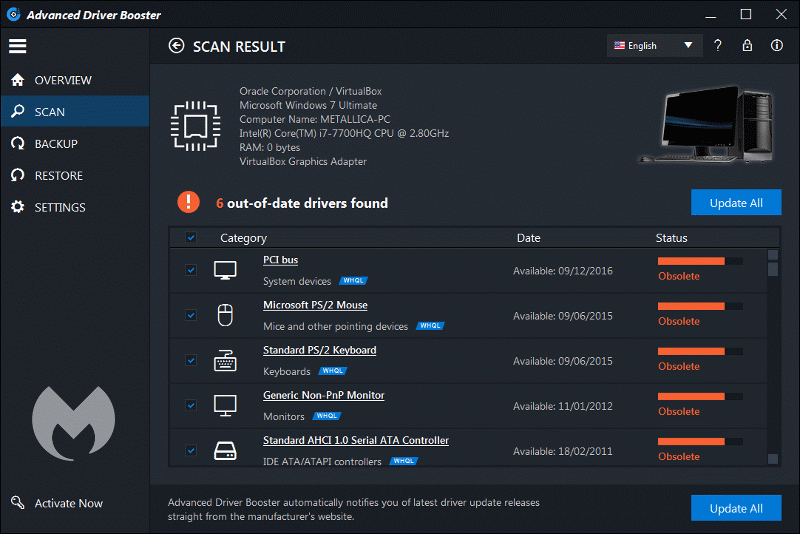Uncheck the Microsoft PS/2 Mouse checkbox
Viewport: 800px width, 534px height.
pyautogui.click(x=191, y=315)
